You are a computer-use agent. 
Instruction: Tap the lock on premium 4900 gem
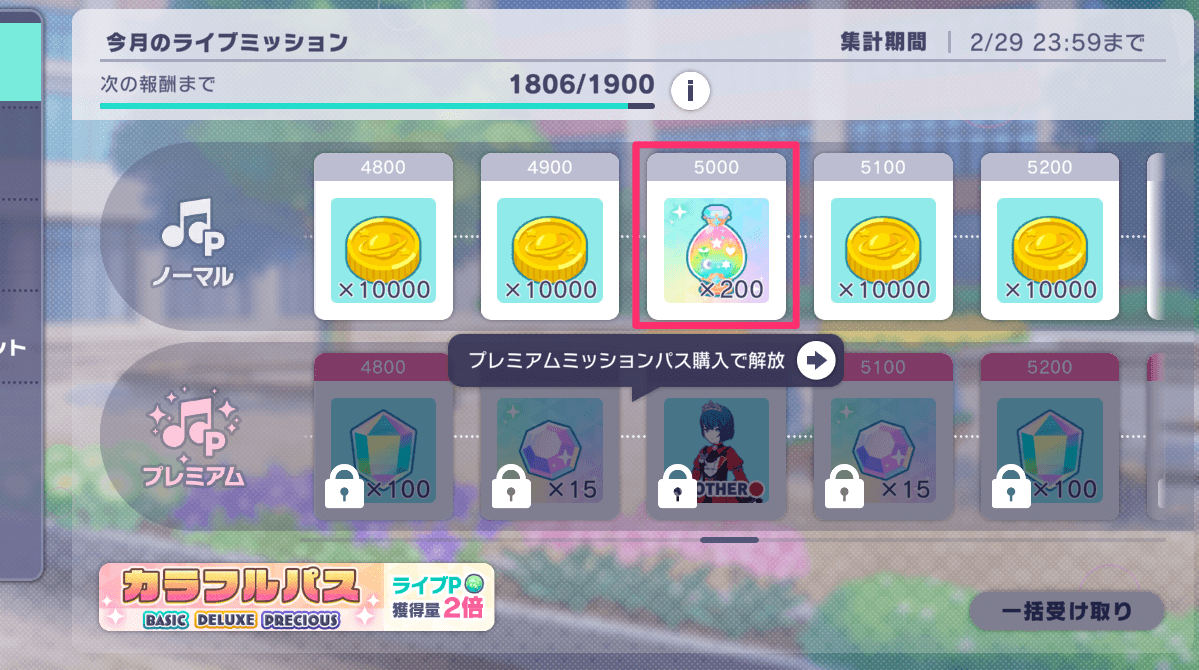[511, 486]
